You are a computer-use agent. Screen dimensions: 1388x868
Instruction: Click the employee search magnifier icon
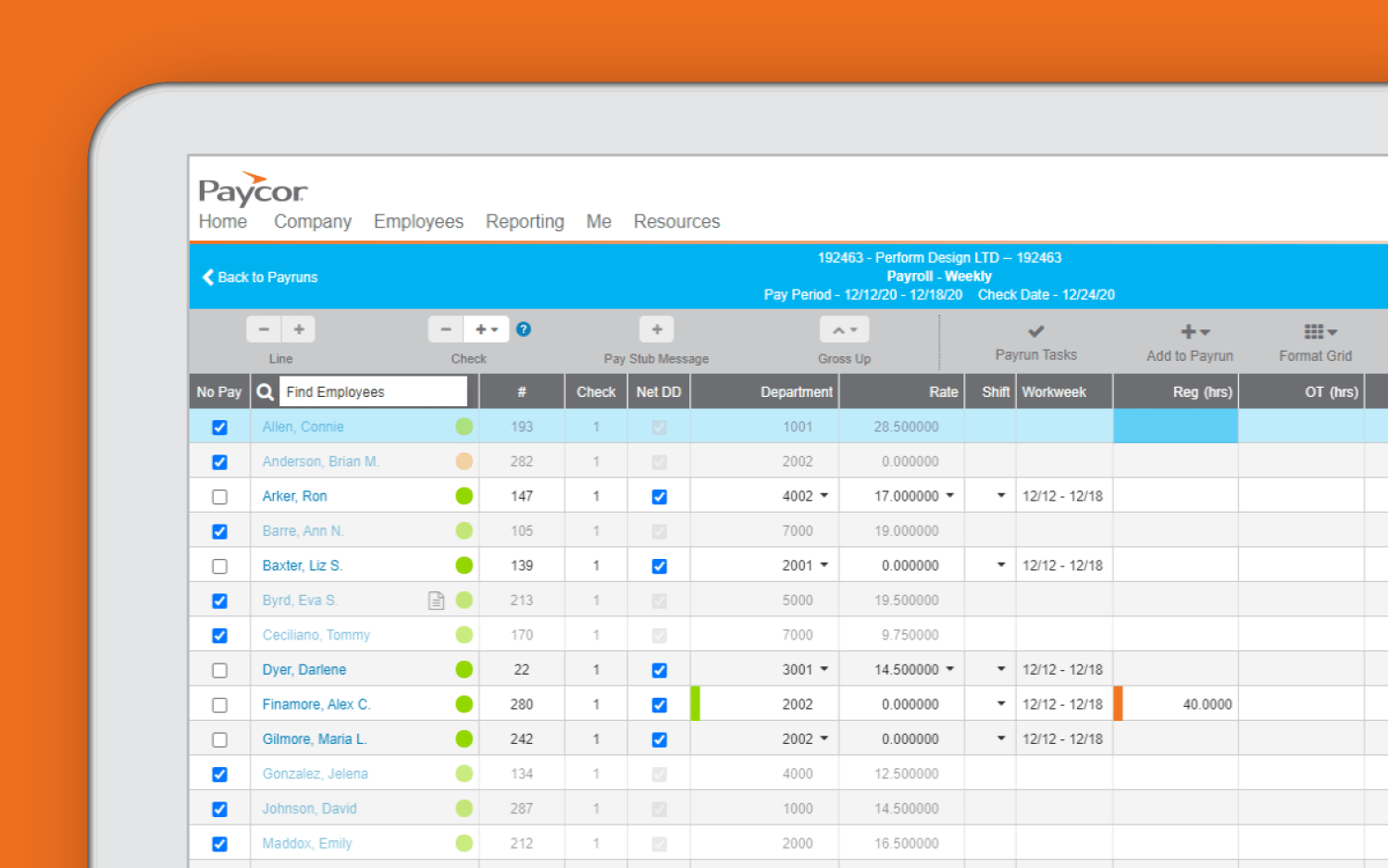point(266,392)
